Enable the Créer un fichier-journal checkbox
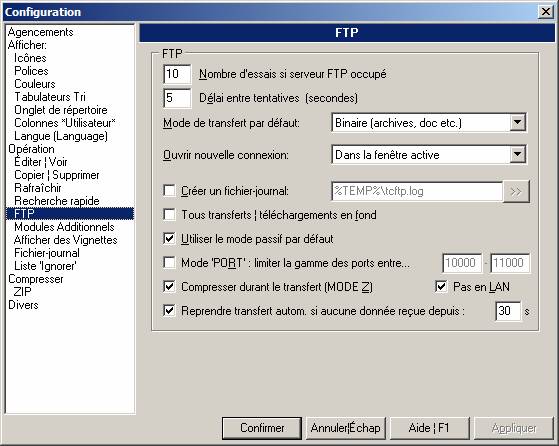Viewport: 559px width, 446px height. (169, 191)
